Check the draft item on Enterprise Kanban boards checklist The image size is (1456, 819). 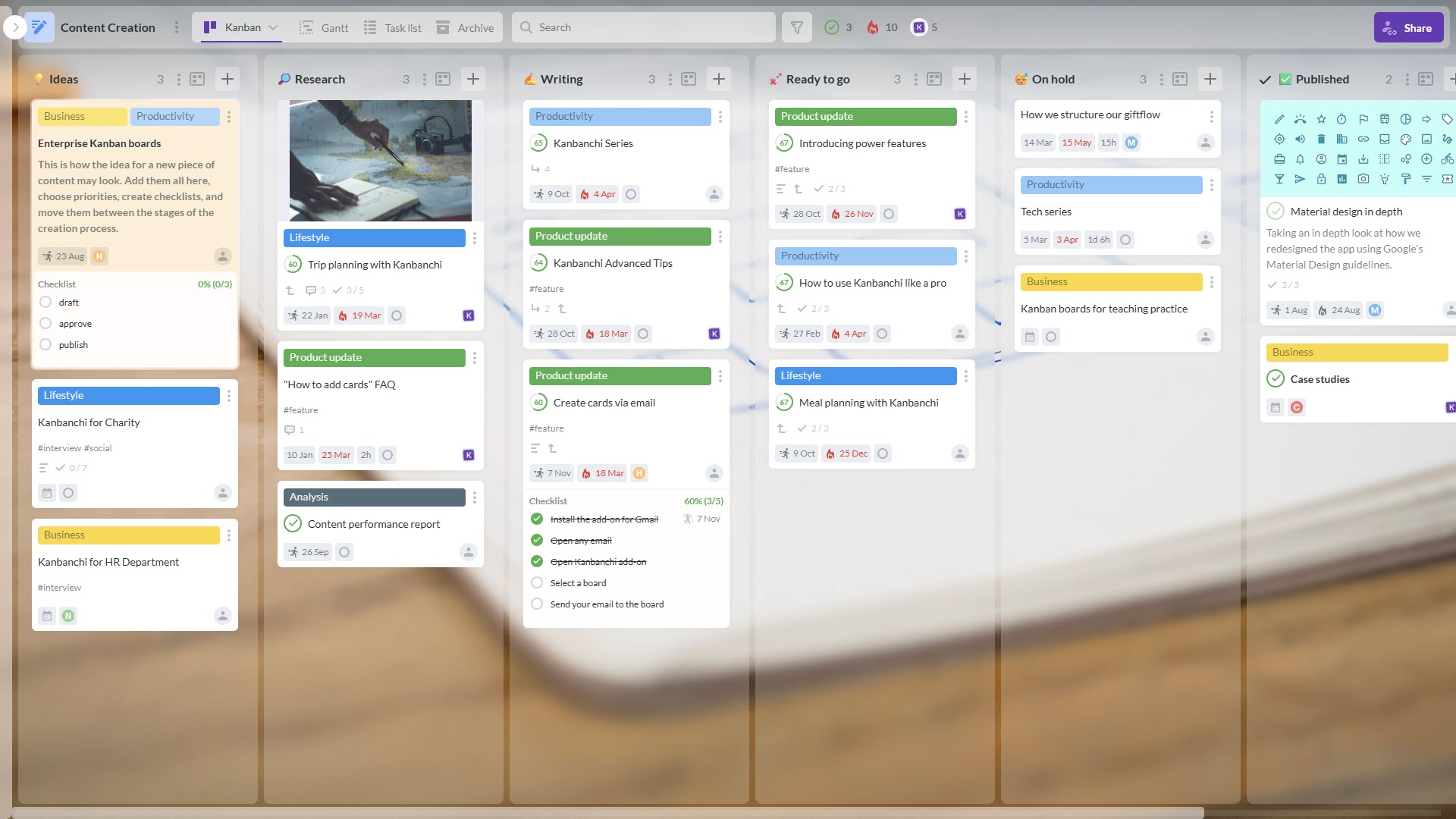45,302
